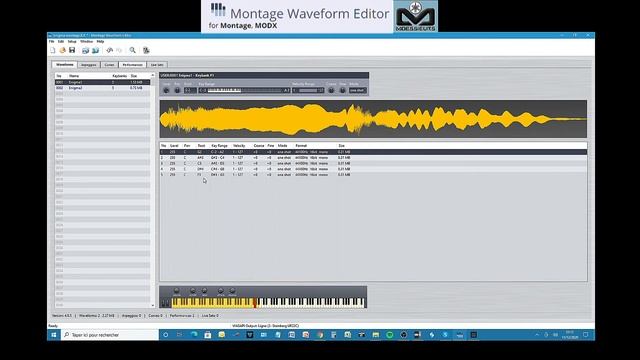Click the Format column header in table
The height and width of the screenshot is (360, 640).
(x=301, y=146)
